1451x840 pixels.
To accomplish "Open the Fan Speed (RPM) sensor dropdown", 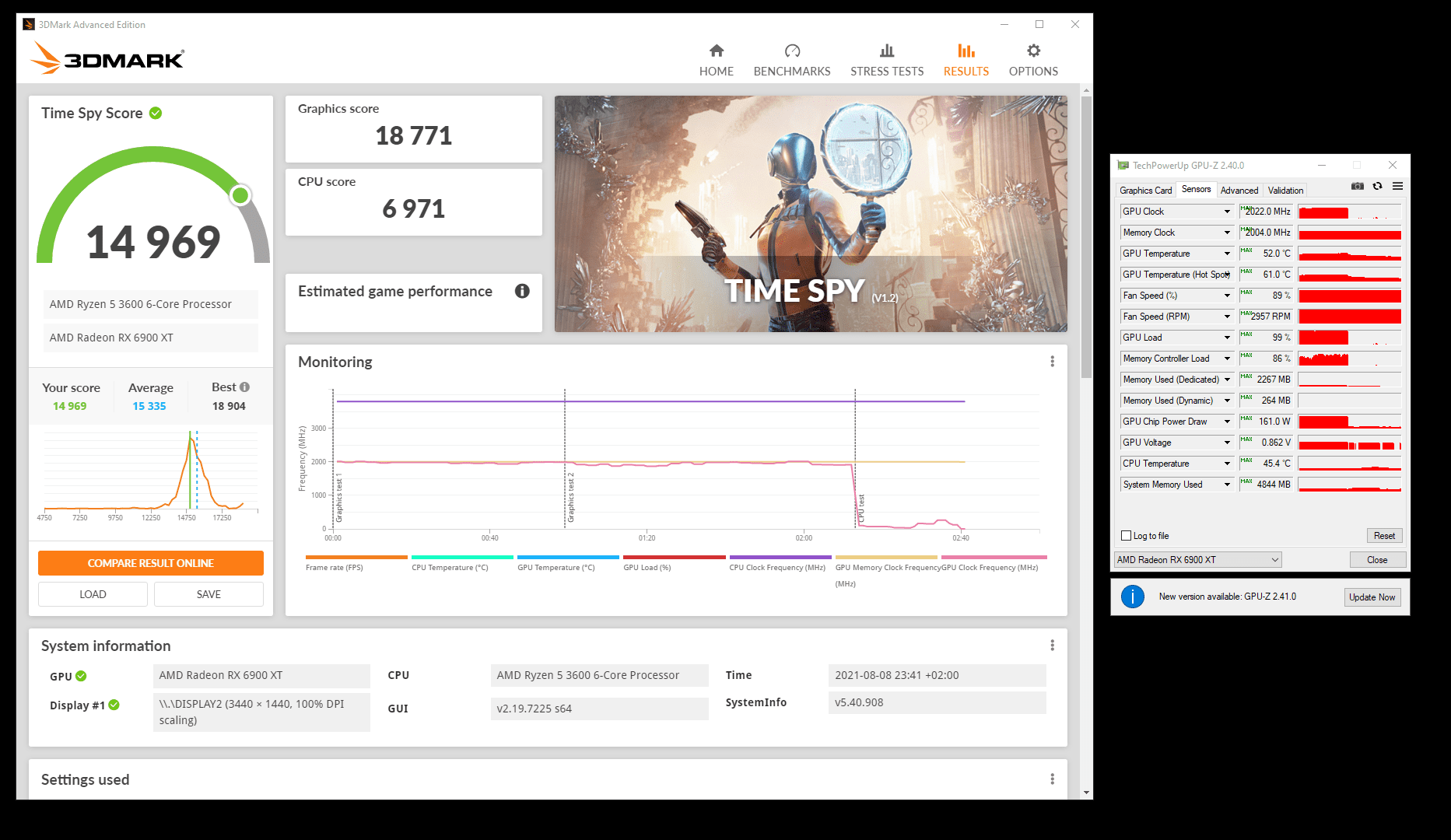I will click(1227, 317).
